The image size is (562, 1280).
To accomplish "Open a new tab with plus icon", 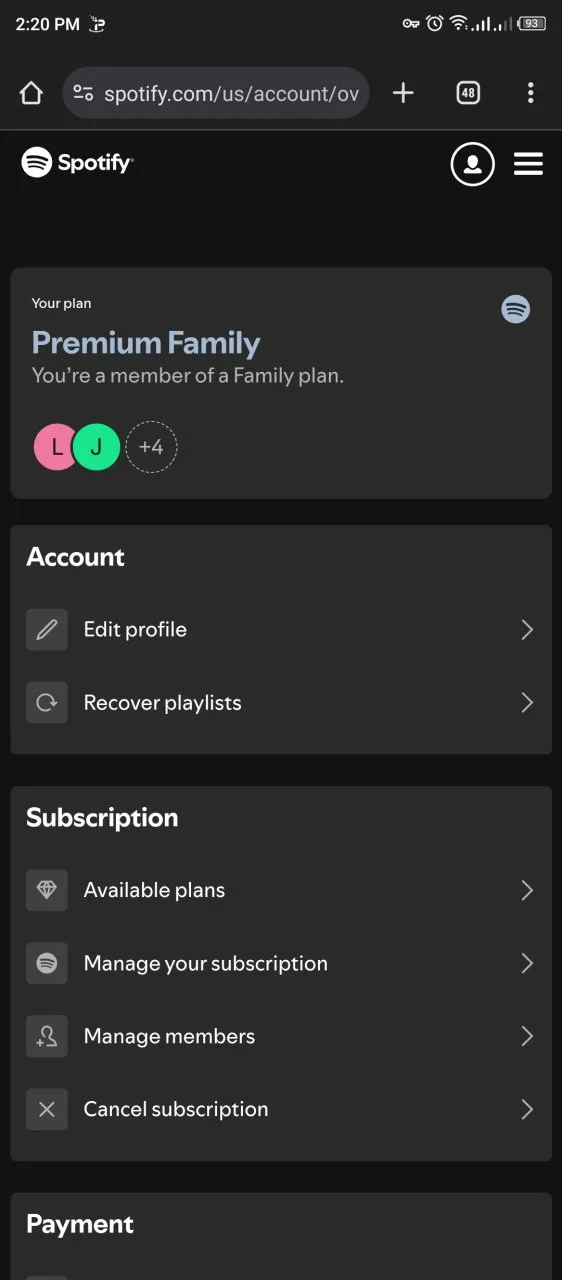I will tap(403, 93).
